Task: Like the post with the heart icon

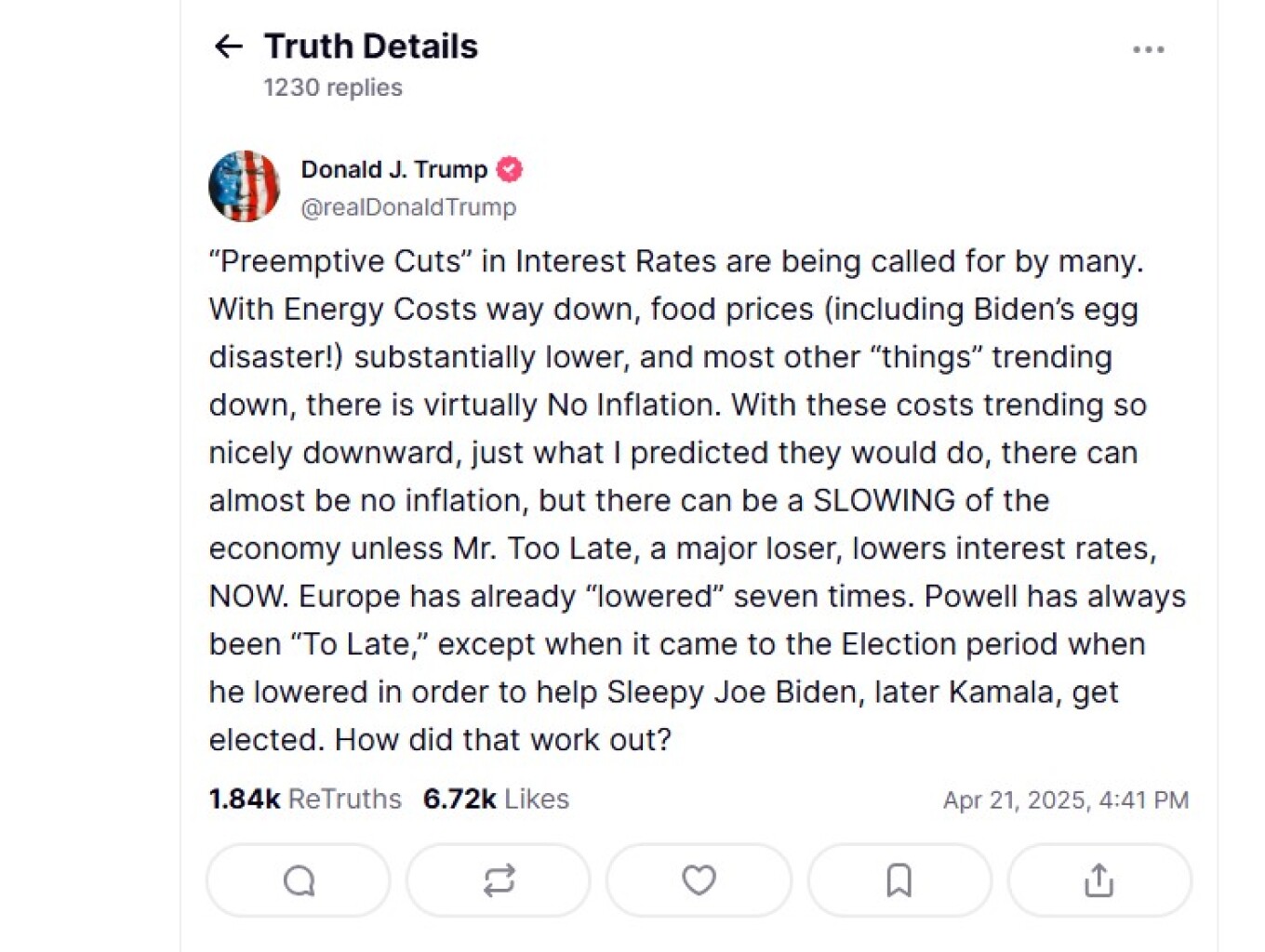Action: pos(699,880)
